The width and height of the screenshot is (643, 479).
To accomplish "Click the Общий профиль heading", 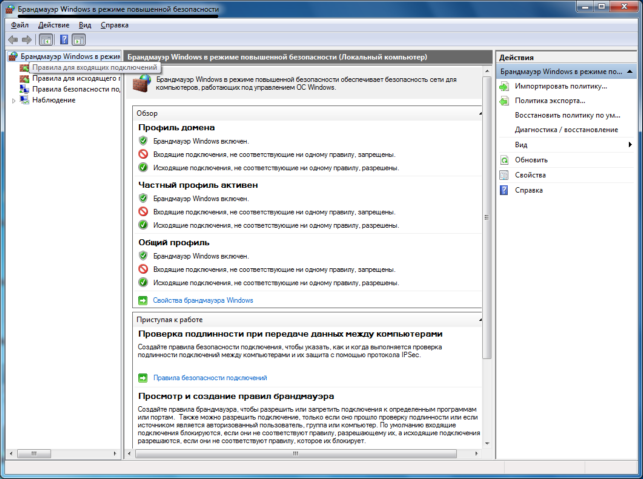I will point(174,242).
